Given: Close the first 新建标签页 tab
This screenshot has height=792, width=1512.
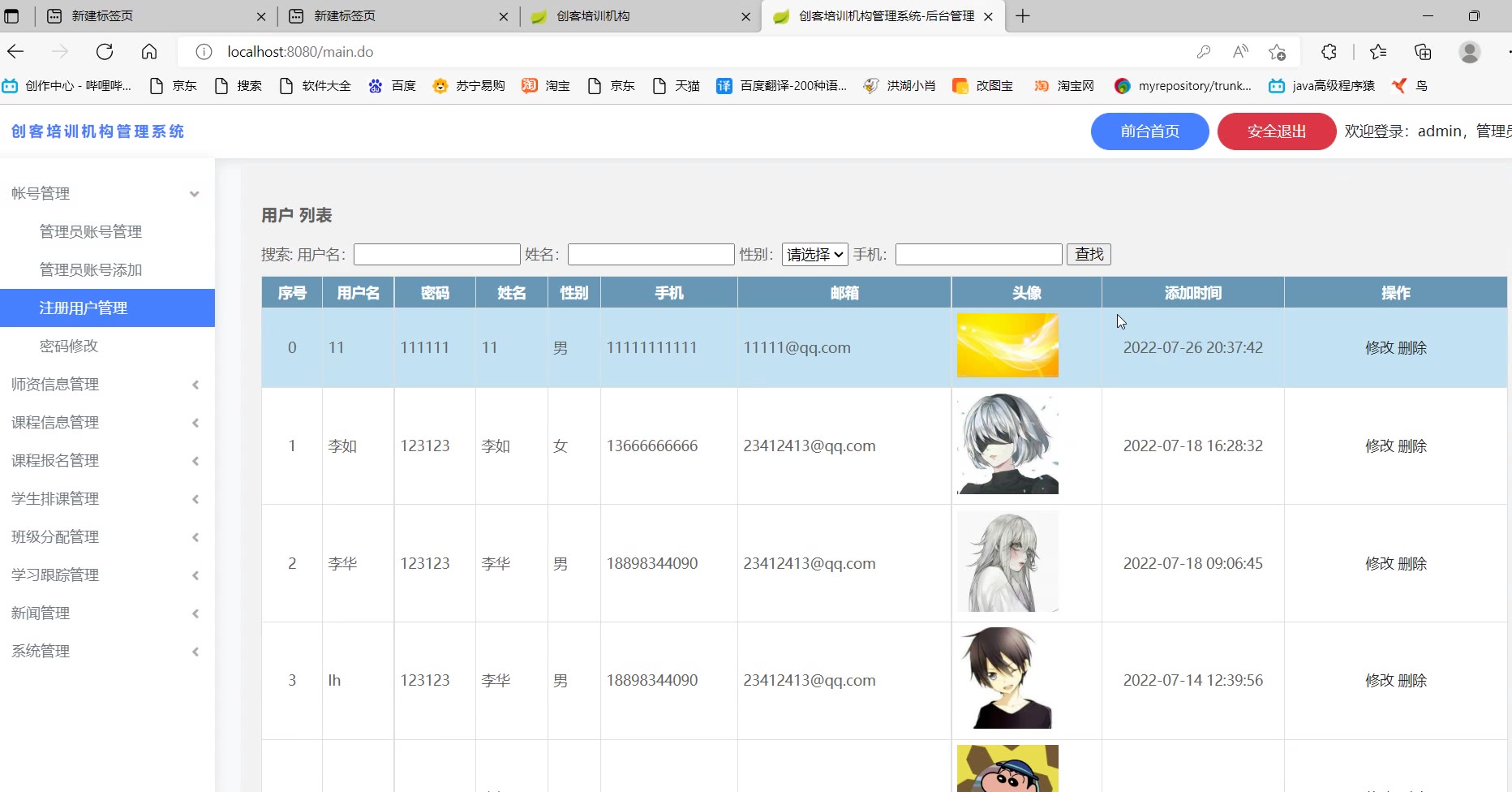Looking at the screenshot, I should coord(260,16).
